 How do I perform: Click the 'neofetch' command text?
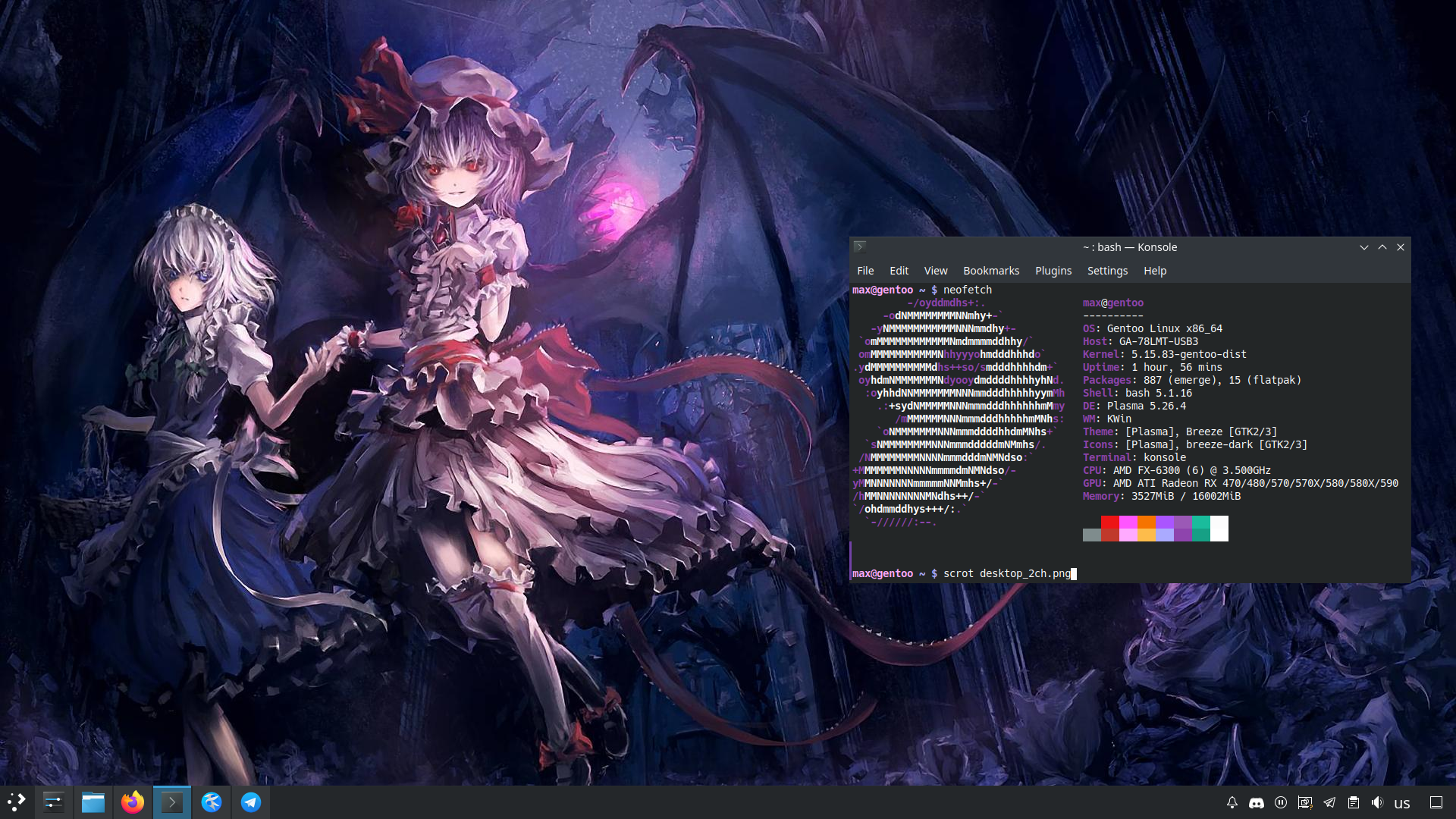[x=968, y=290]
